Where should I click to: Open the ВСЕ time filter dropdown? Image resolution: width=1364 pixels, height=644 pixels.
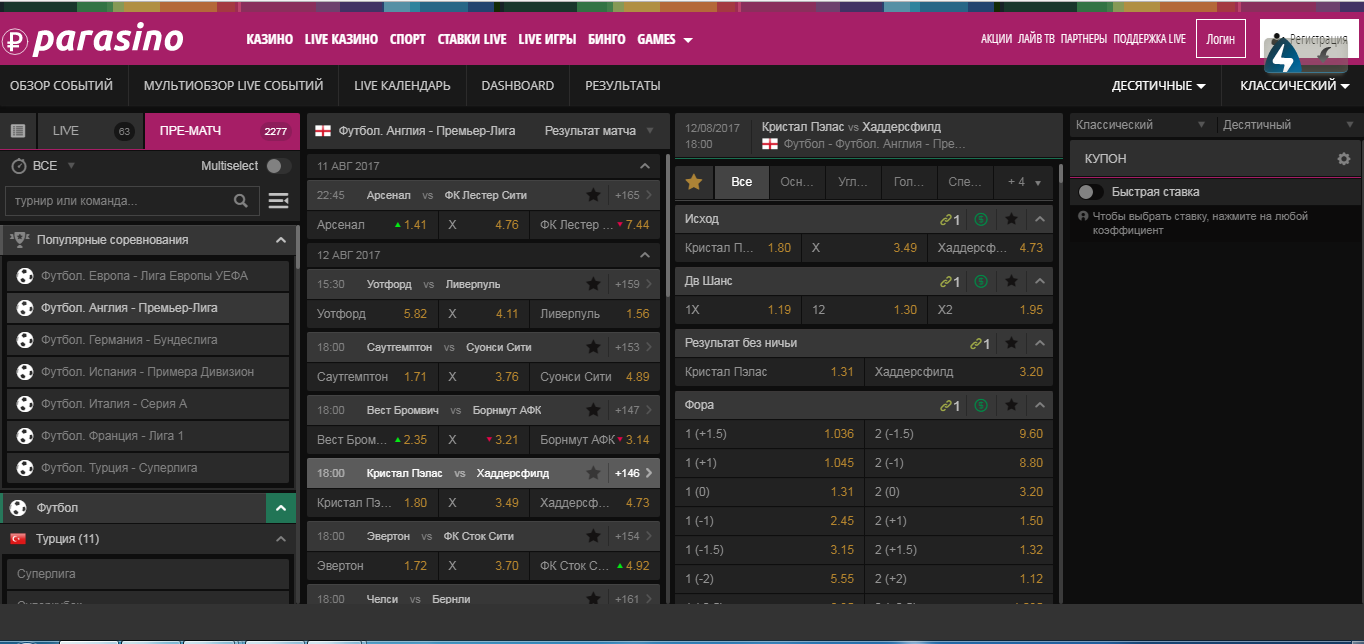[x=43, y=166]
